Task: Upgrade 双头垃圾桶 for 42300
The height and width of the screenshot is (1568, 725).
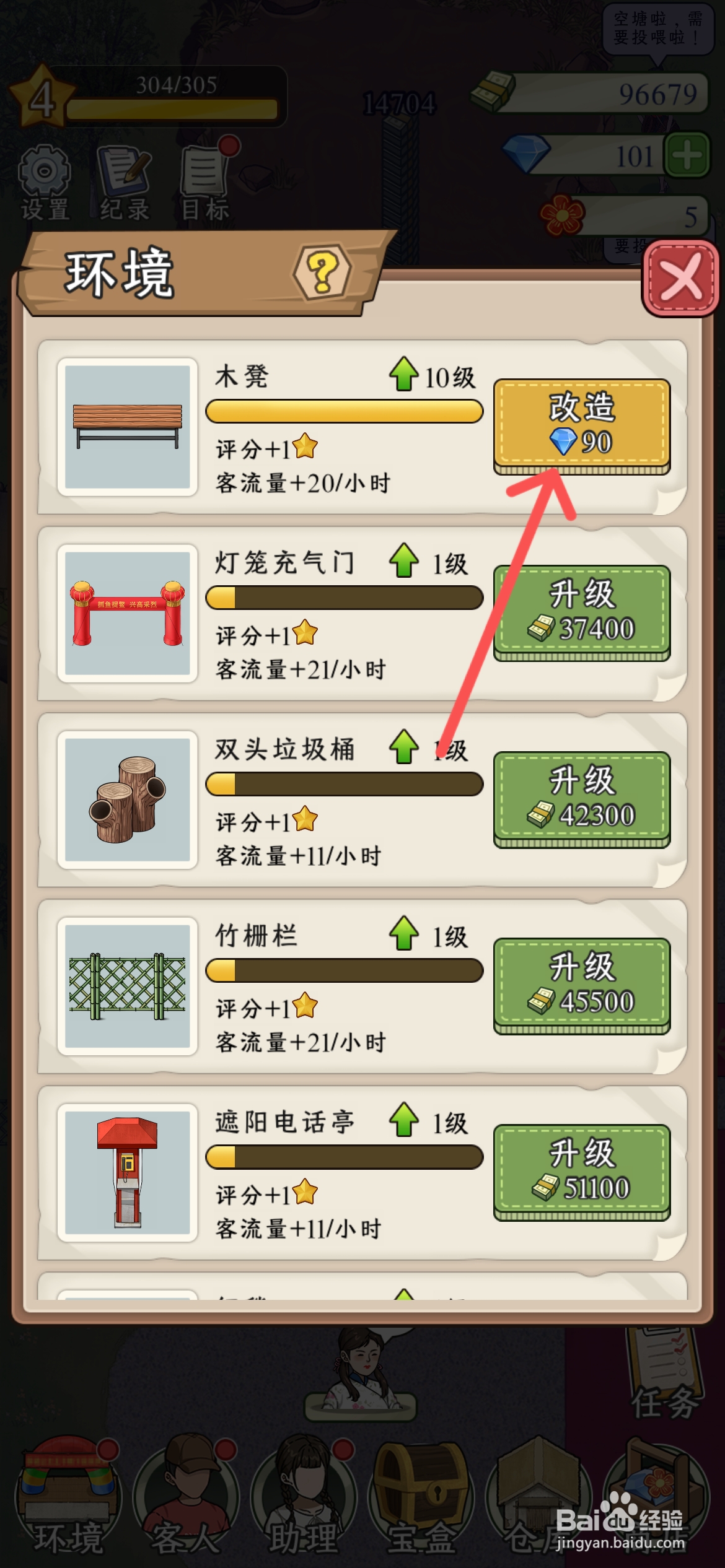Action: click(x=581, y=799)
